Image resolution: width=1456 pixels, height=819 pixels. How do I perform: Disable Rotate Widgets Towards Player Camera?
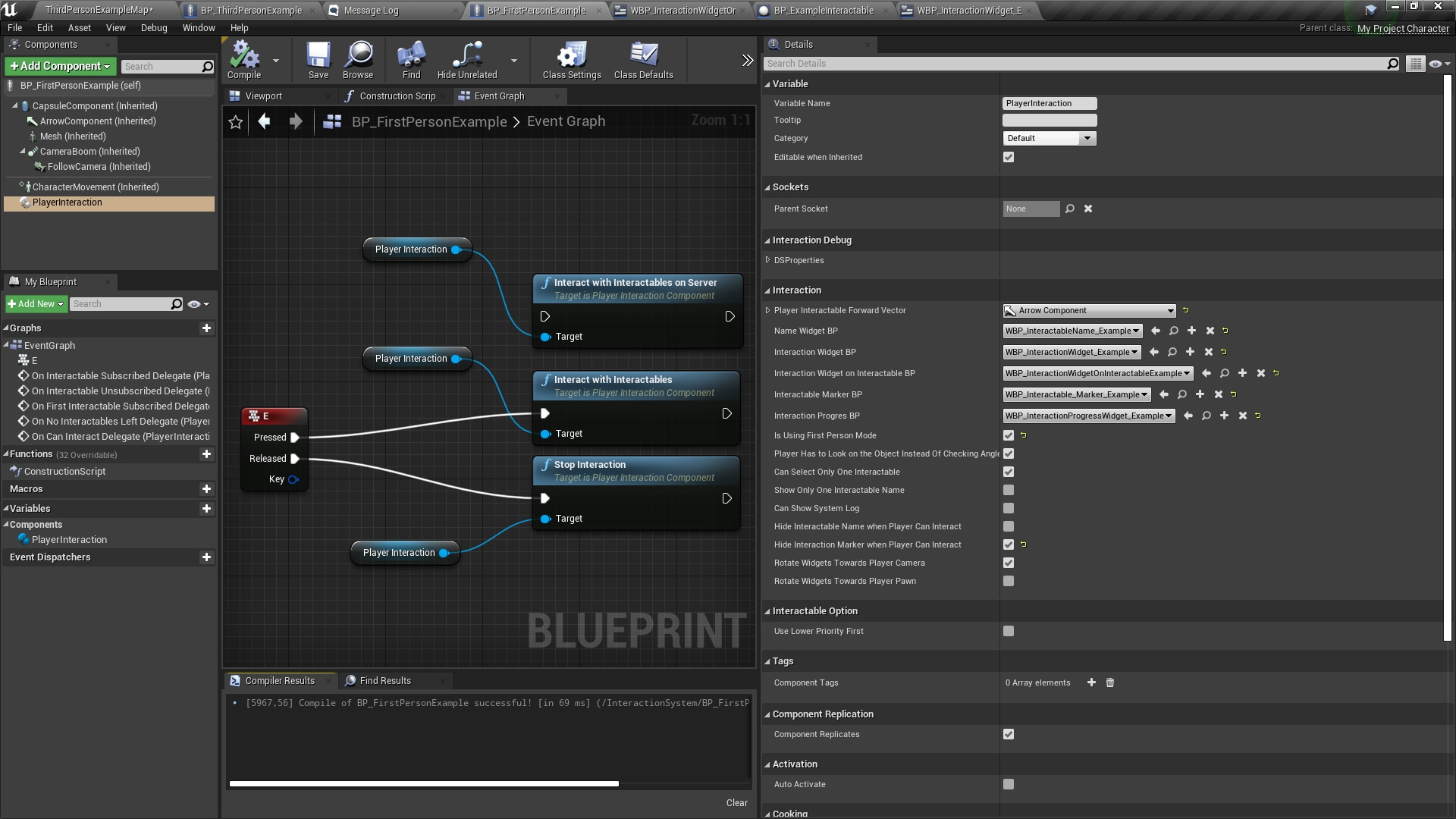(x=1008, y=563)
